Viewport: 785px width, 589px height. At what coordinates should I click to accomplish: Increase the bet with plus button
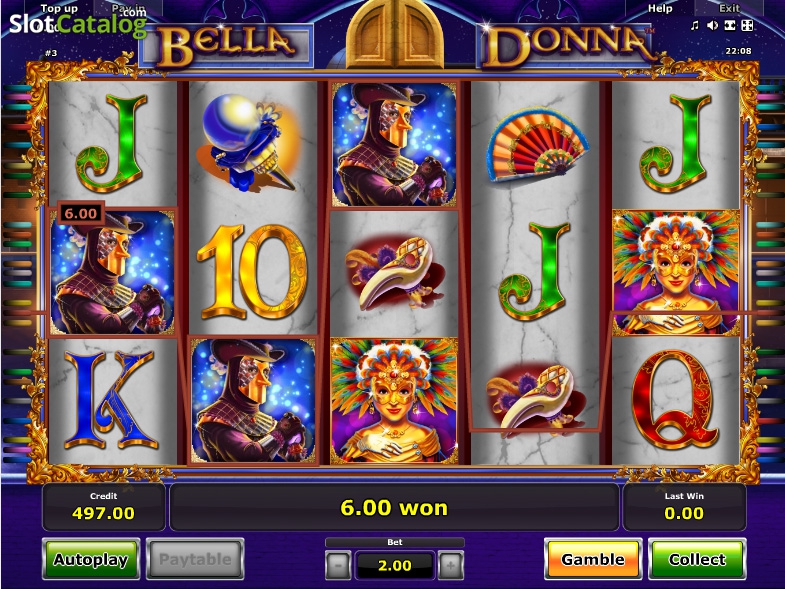tap(451, 565)
